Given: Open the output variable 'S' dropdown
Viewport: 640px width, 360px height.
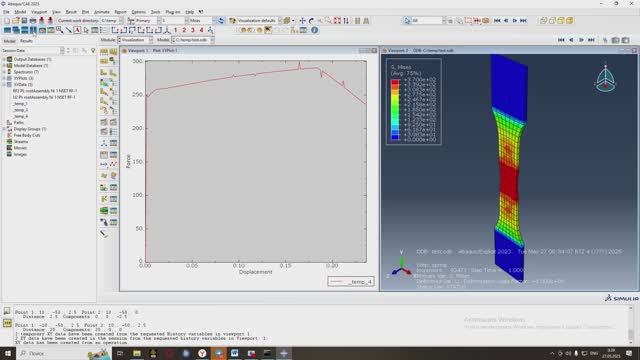Looking at the screenshot, I should tap(175, 20).
